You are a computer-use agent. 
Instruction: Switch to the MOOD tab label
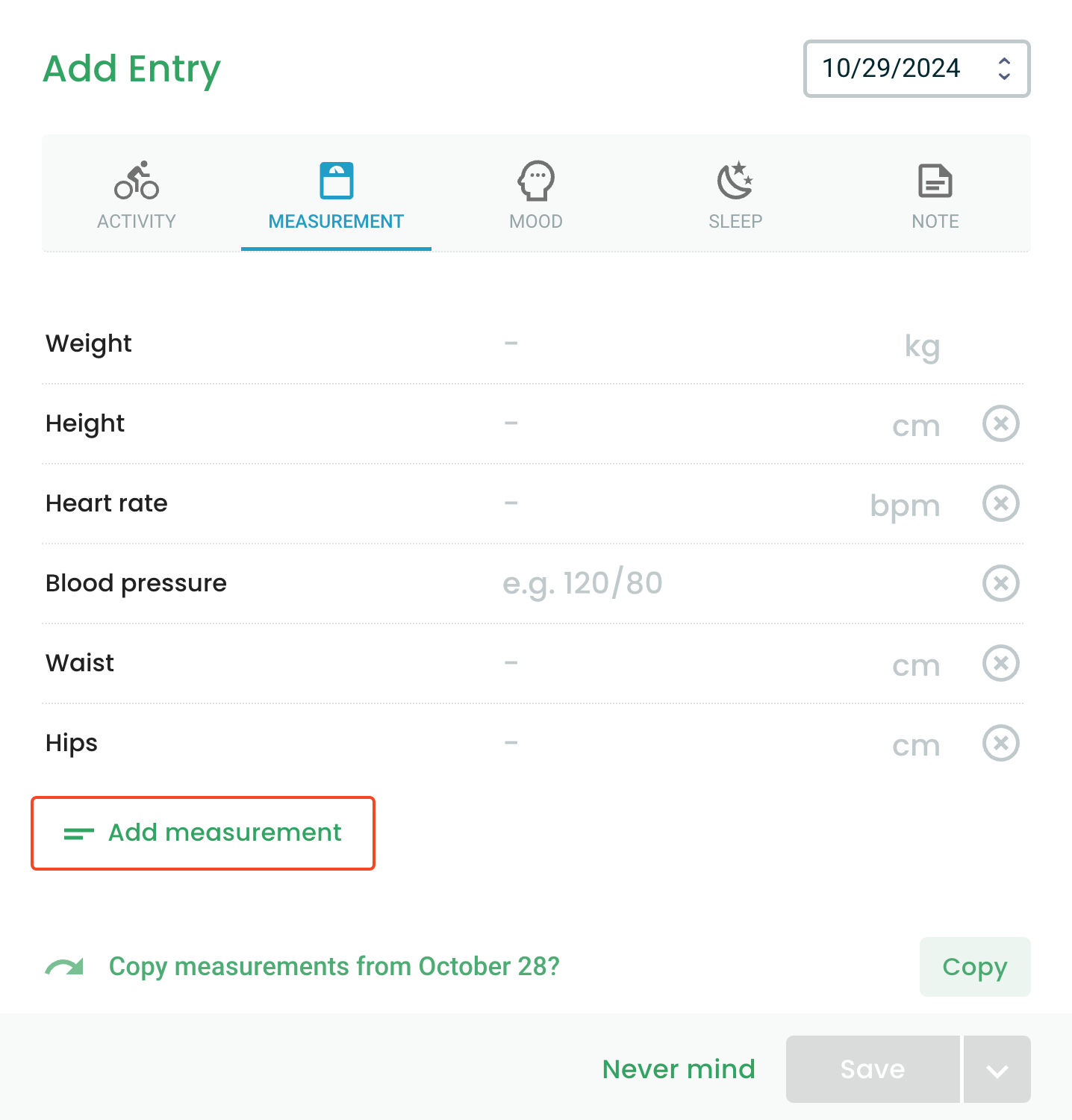click(536, 222)
